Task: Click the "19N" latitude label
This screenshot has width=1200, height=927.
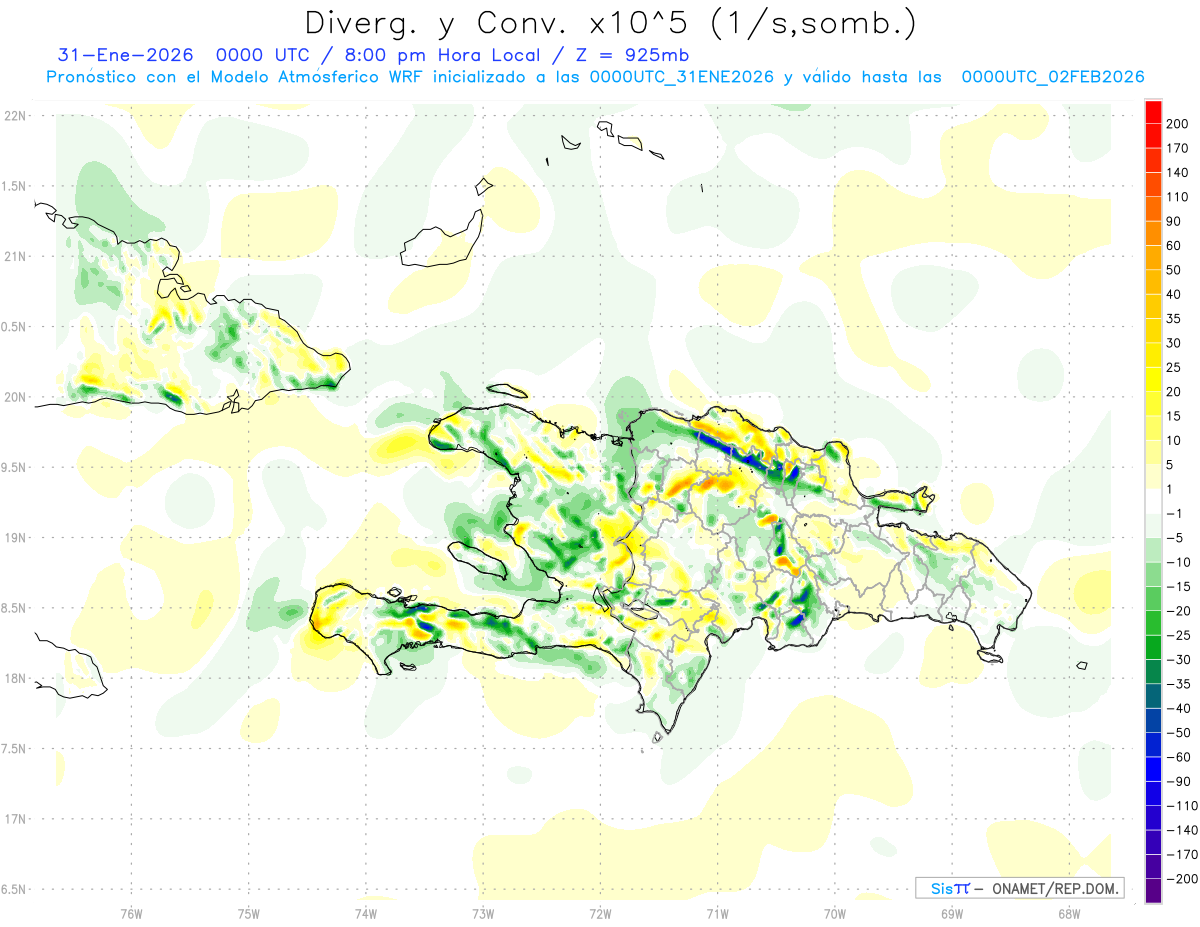Action: click(14, 538)
